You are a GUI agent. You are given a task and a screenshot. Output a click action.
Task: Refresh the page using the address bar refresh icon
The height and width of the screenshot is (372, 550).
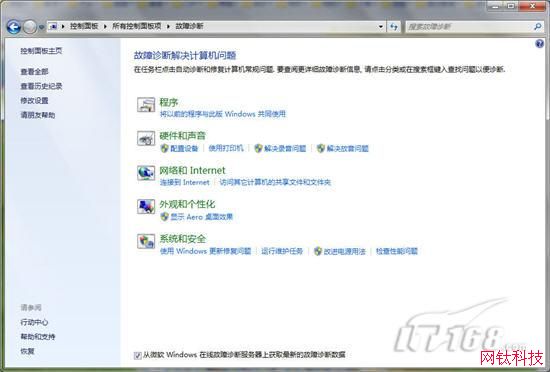[394, 27]
